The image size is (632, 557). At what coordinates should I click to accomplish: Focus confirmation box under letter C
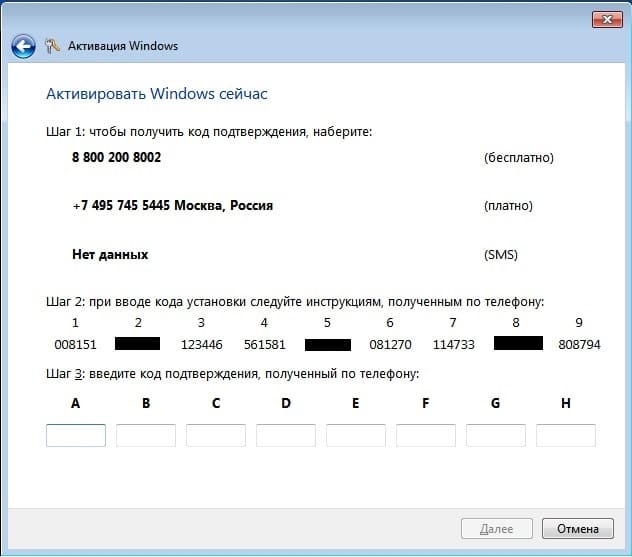[x=216, y=435]
